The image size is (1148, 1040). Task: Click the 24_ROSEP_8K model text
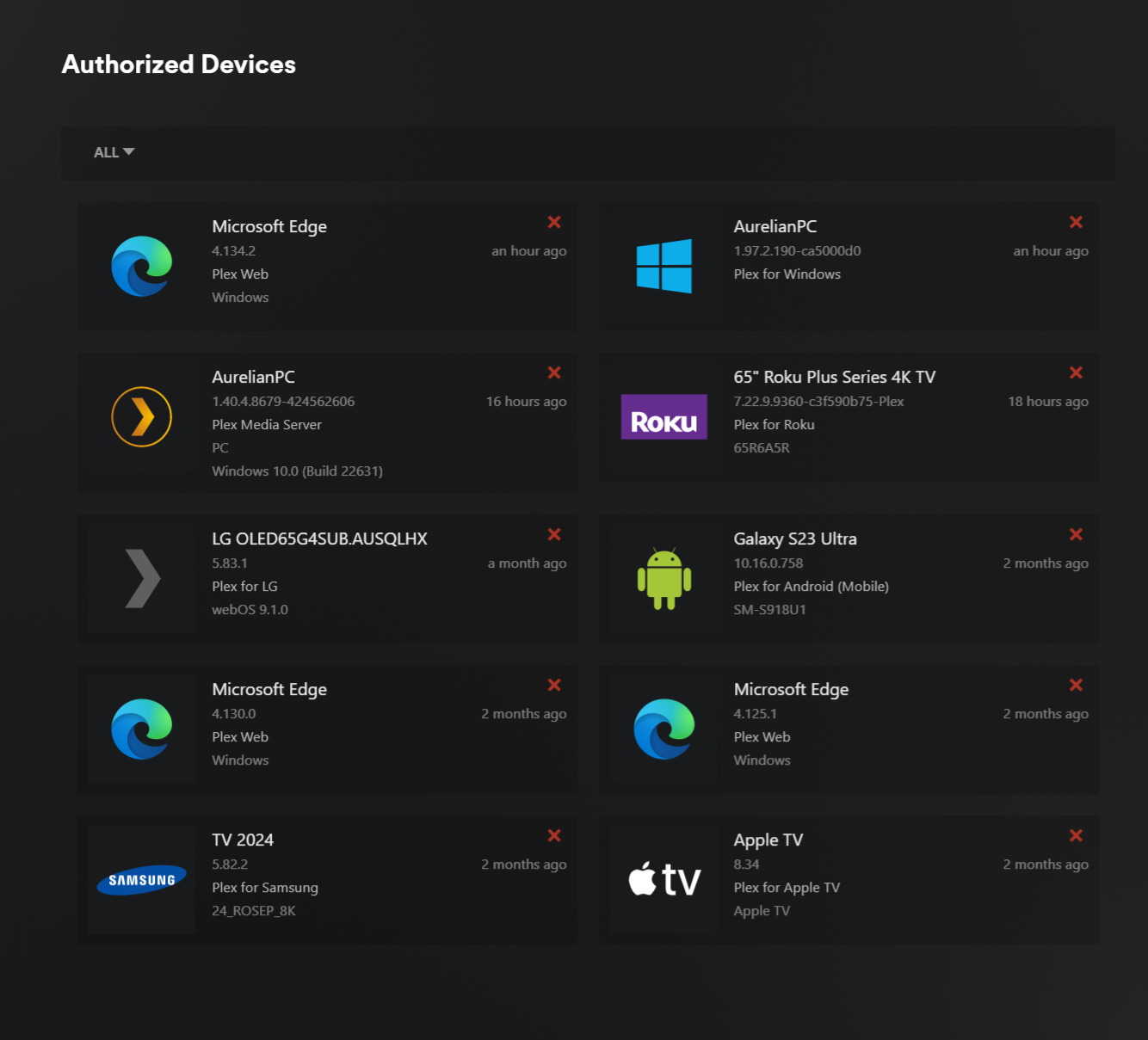254,911
